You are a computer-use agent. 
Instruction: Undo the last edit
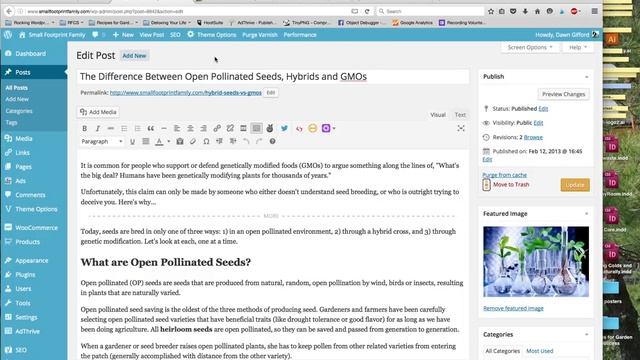pyautogui.click(x=246, y=141)
